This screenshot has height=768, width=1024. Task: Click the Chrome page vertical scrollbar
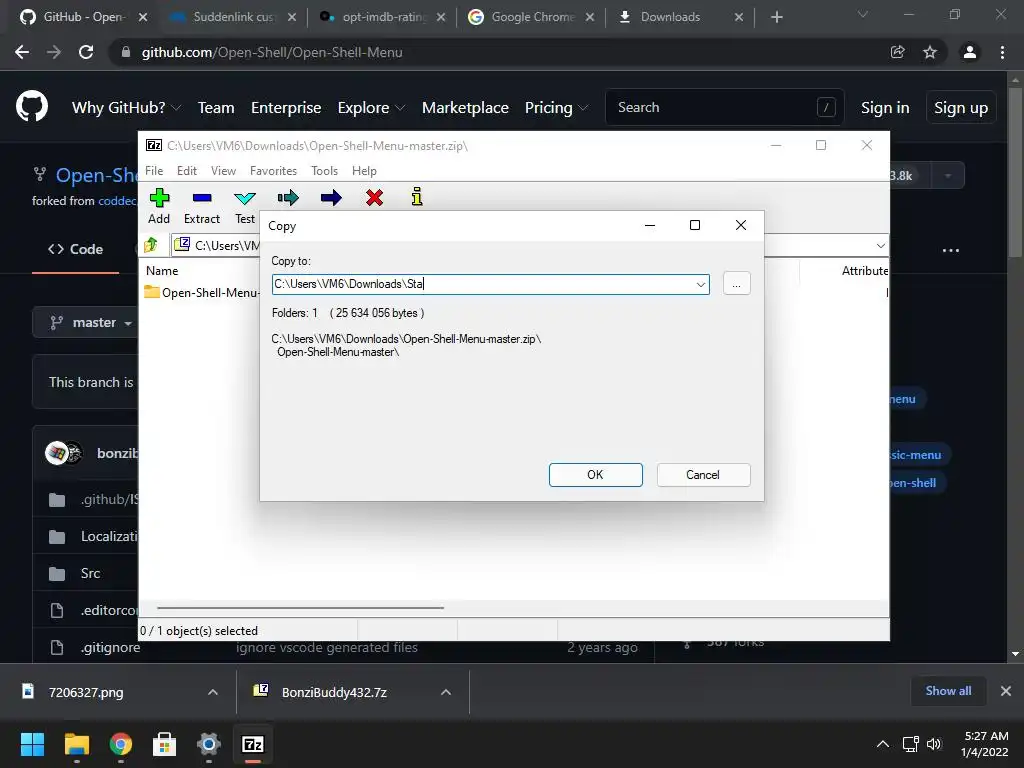[x=1015, y=173]
